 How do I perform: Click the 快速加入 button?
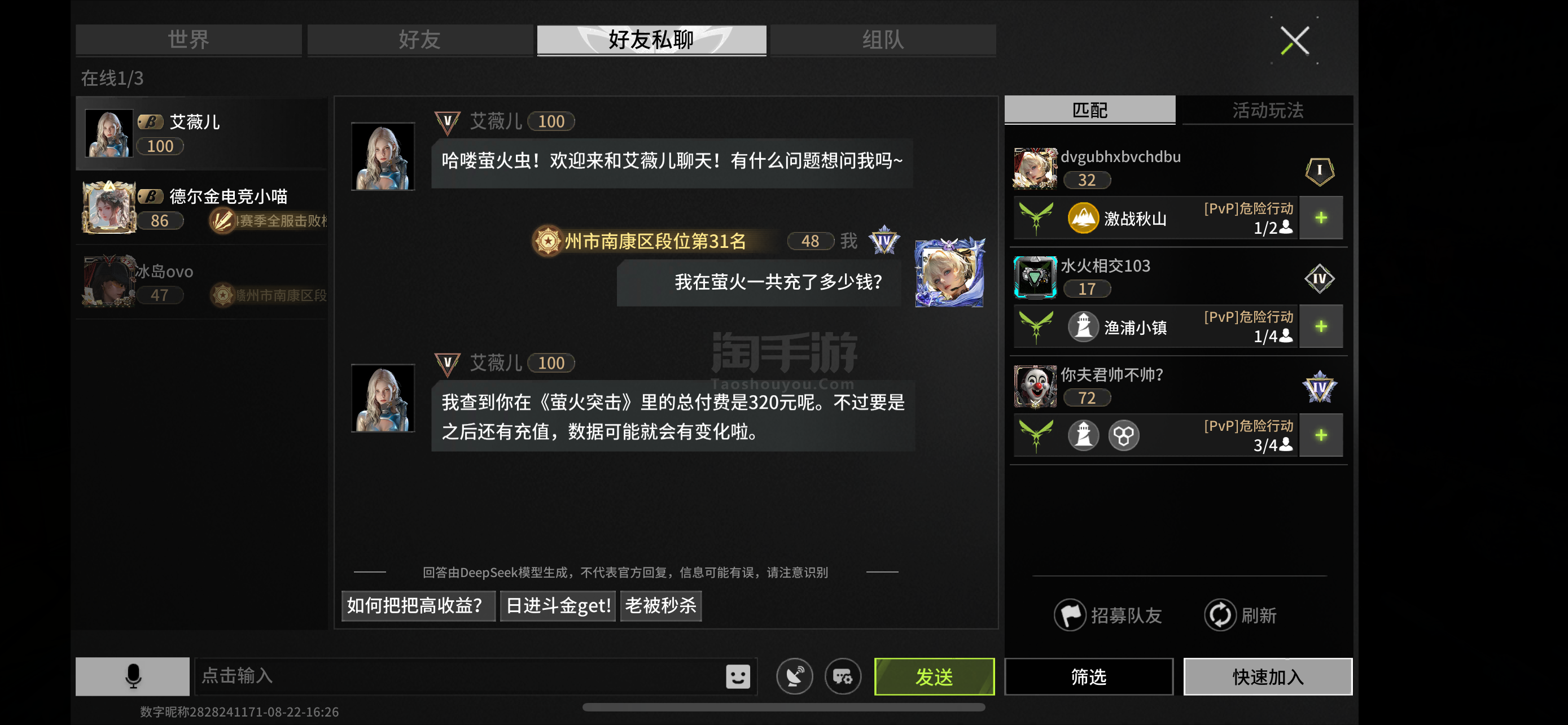1267,676
